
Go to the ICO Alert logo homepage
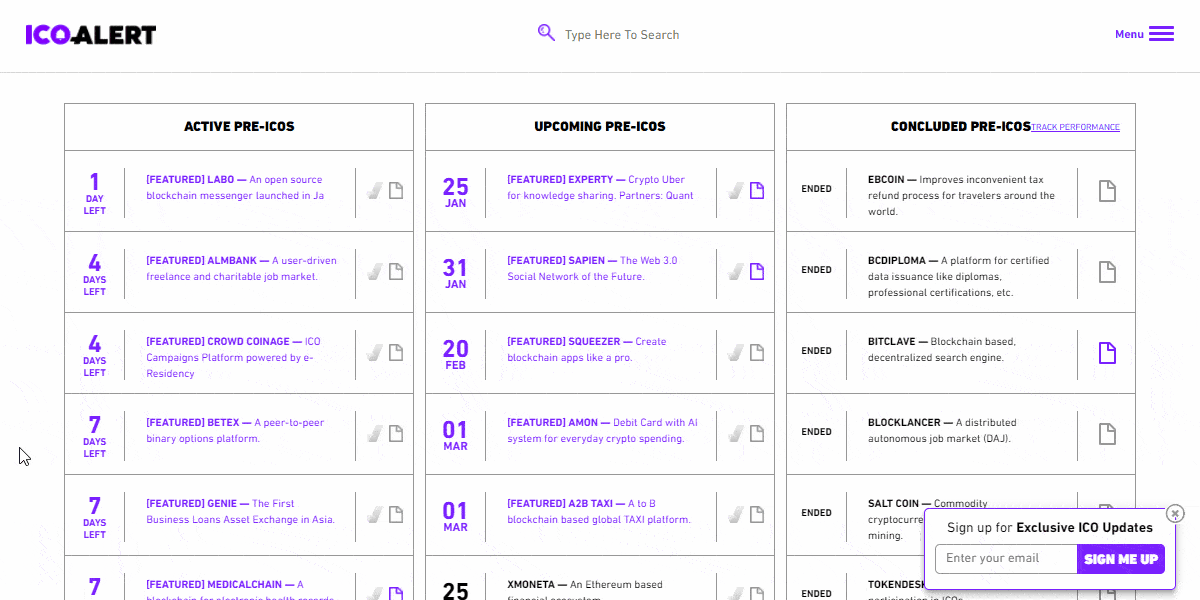(x=91, y=35)
